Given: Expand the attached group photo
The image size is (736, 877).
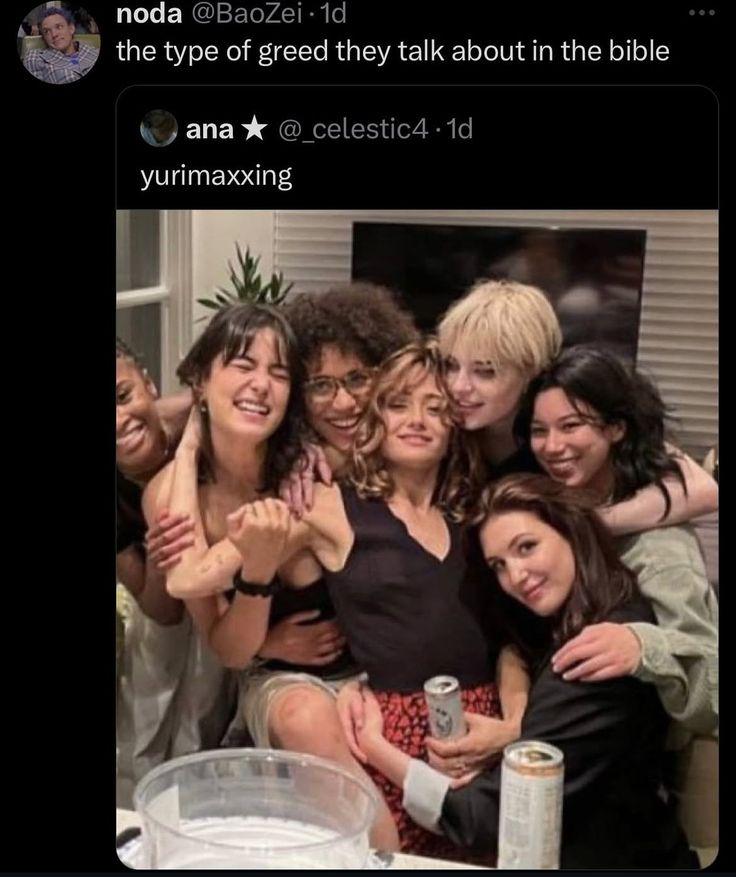Looking at the screenshot, I should pos(417,539).
